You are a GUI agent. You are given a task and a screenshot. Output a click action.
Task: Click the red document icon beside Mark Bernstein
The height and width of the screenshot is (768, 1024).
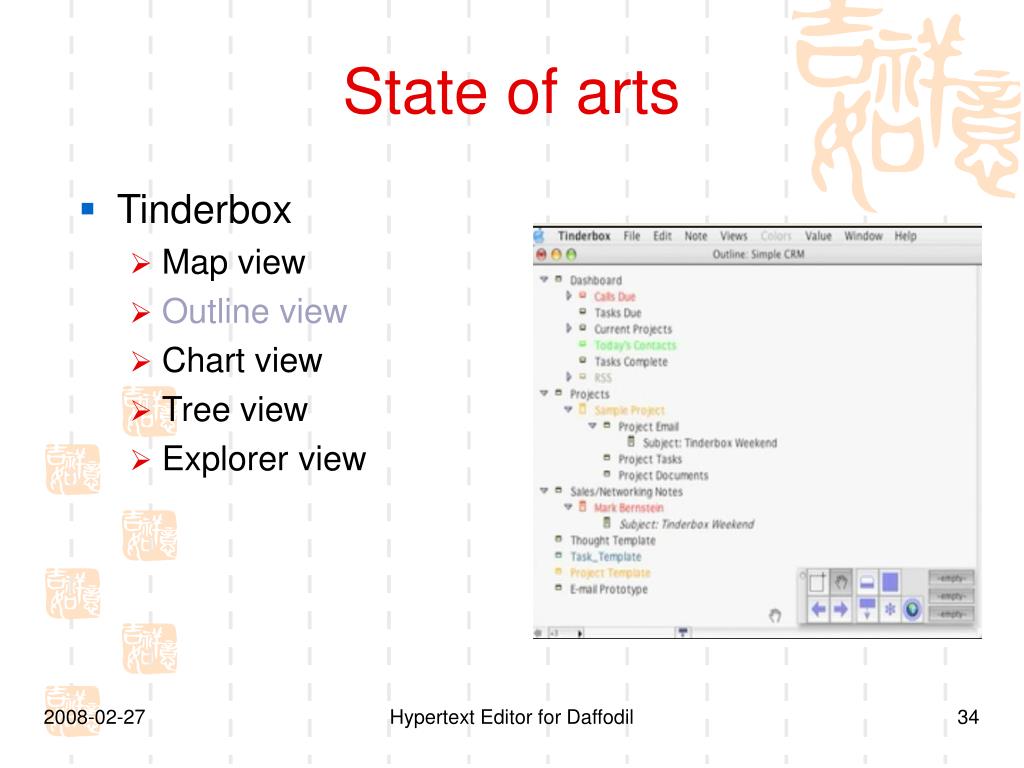click(x=583, y=507)
